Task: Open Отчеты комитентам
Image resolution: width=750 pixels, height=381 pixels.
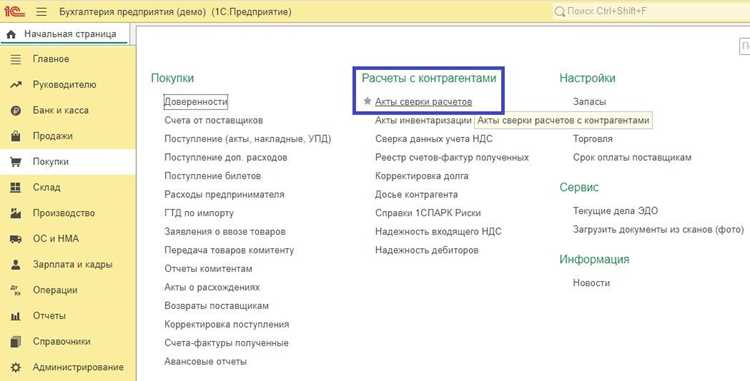Action: [209, 269]
